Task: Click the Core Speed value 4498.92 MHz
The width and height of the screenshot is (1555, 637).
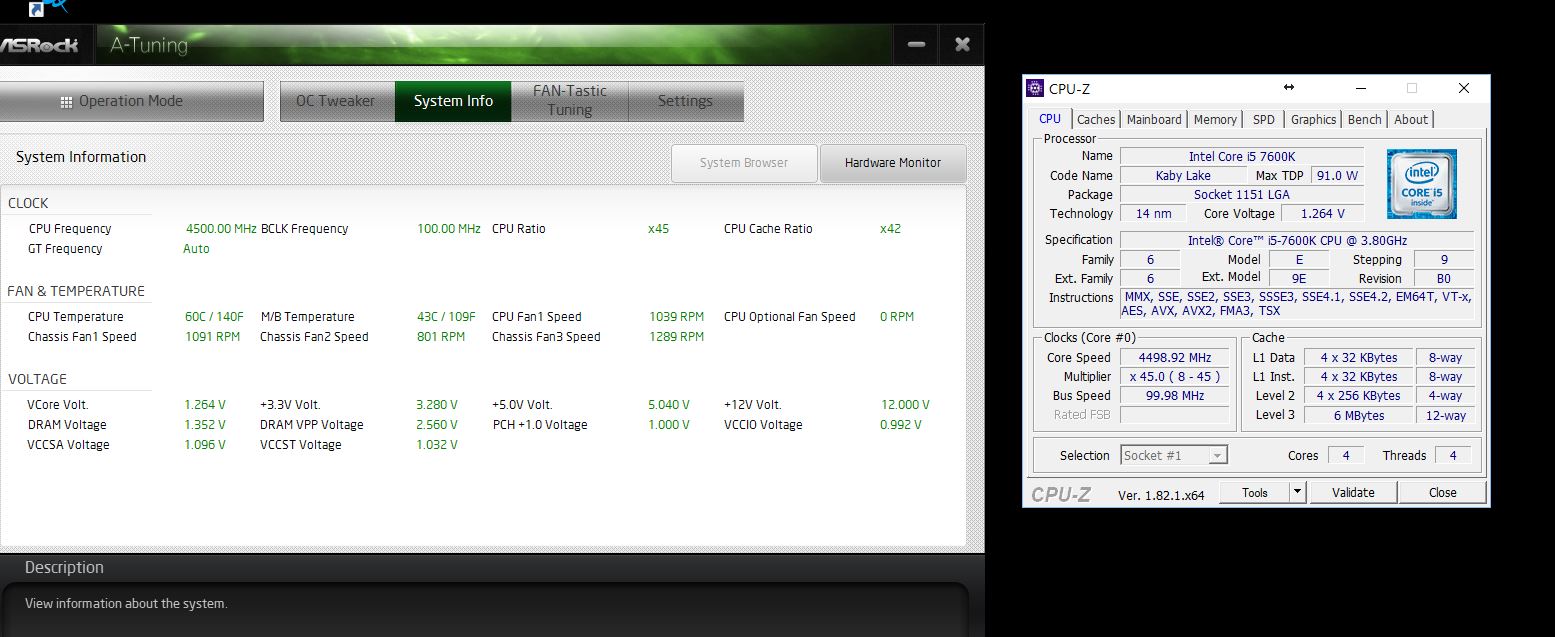Action: tap(1174, 357)
